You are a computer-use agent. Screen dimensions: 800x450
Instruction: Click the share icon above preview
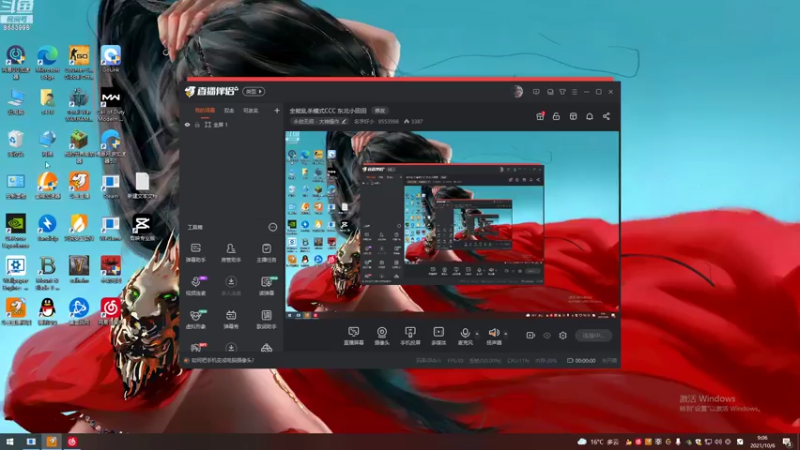click(x=606, y=116)
